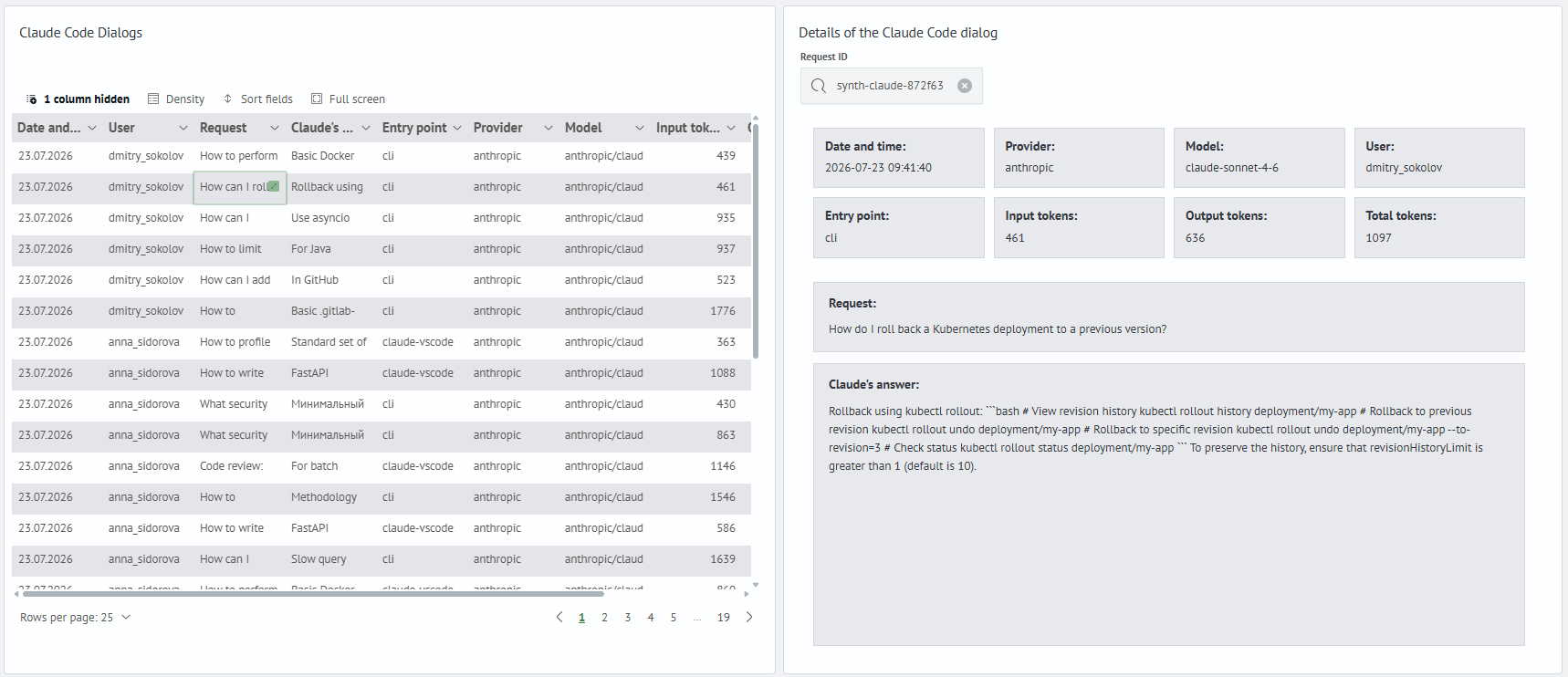Select the 'How to perform' cell with 439 tokens
The width and height of the screenshot is (1568, 677).
tap(239, 156)
